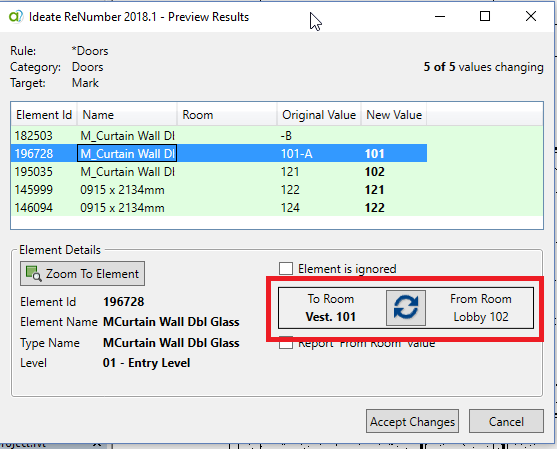The width and height of the screenshot is (557, 449).
Task: Sort by the Name column header
Action: coord(127,115)
